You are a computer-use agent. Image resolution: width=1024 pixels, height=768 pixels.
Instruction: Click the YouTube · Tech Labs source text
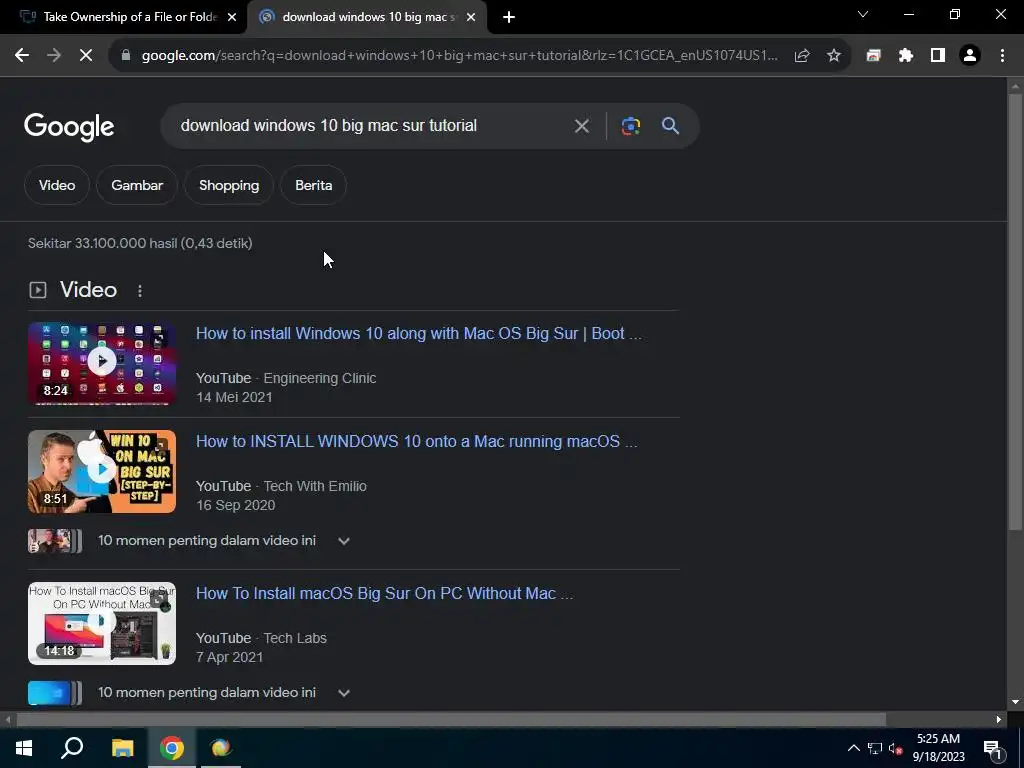coord(261,639)
